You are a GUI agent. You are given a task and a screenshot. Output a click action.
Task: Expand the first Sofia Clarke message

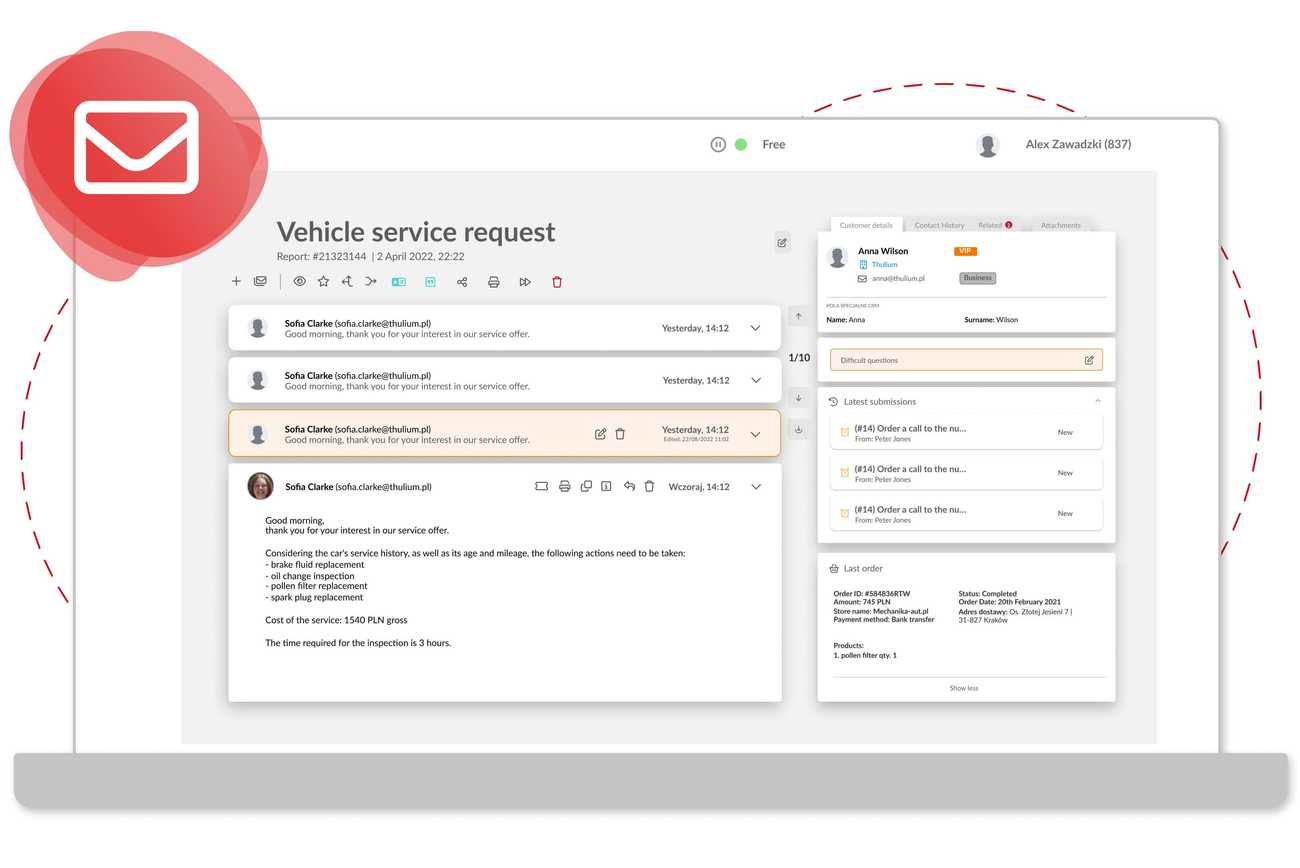[755, 328]
